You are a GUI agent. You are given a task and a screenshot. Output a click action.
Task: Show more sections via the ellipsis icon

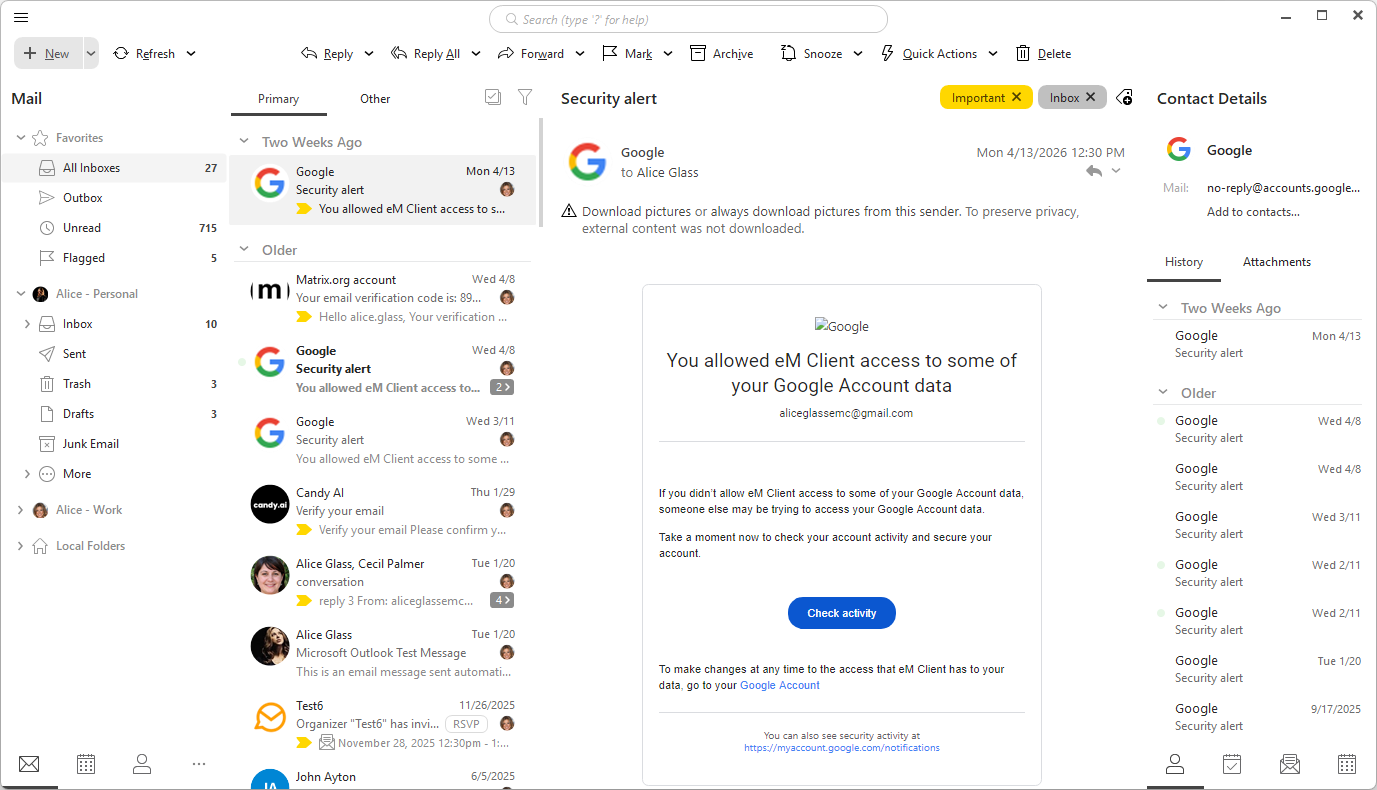click(199, 764)
